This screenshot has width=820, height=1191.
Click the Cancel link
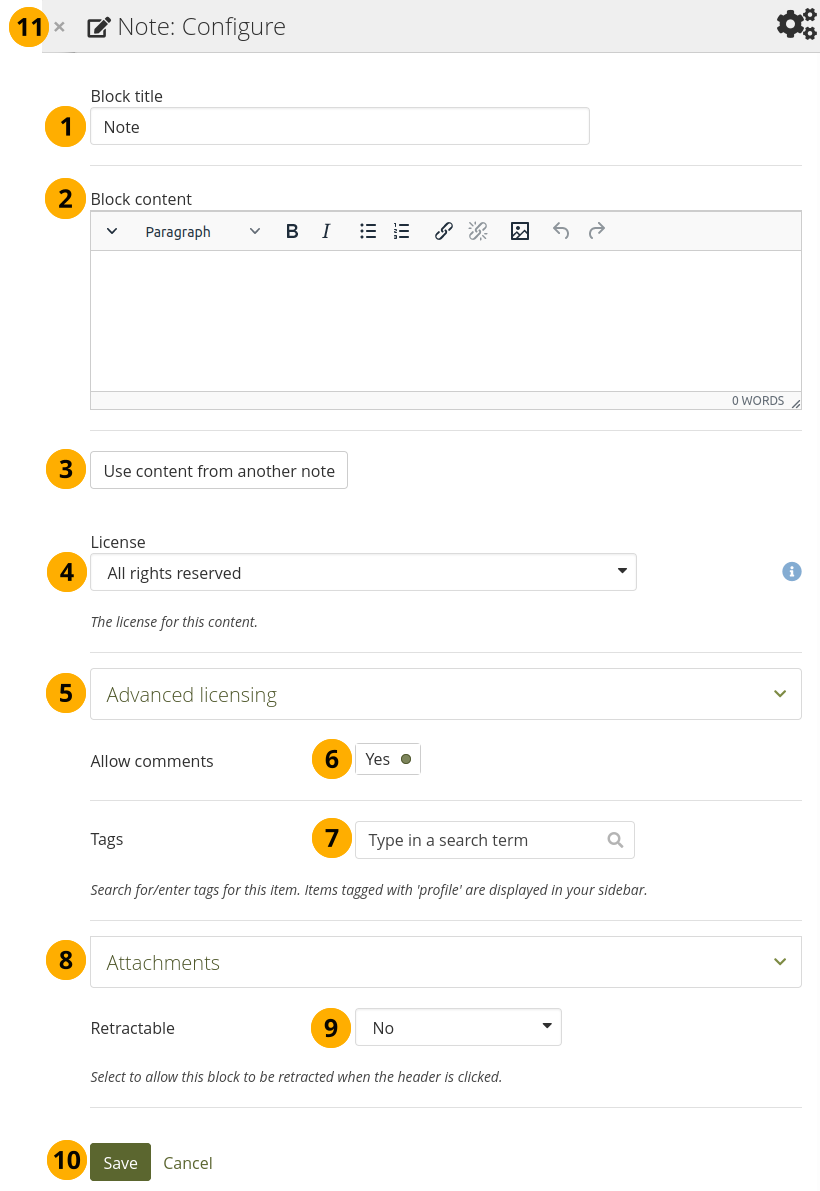pos(188,1163)
